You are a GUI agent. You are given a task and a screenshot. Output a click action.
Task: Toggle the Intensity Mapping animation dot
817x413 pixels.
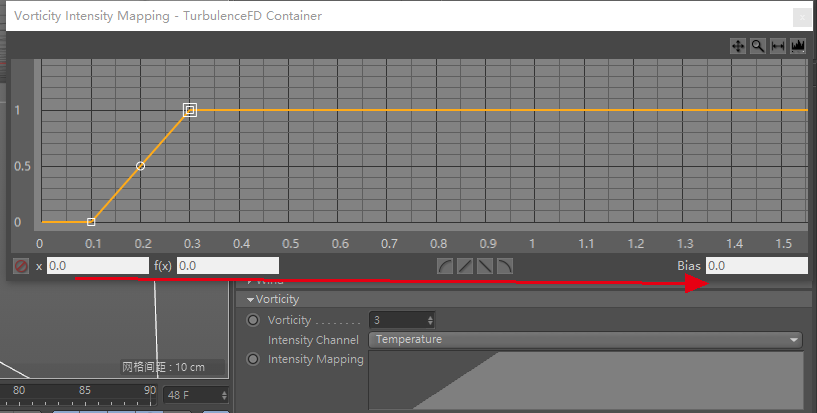coord(253,359)
